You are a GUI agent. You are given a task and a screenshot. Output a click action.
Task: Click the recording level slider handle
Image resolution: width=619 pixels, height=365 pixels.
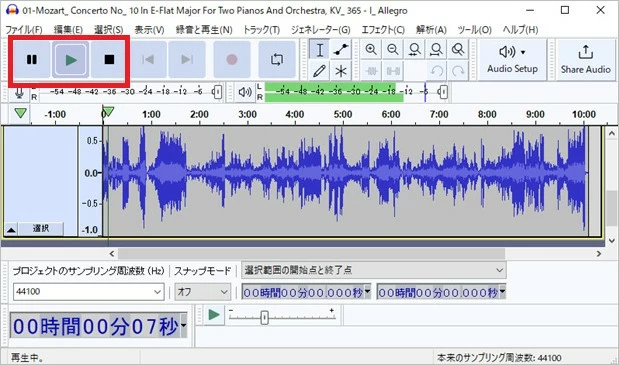click(217, 92)
